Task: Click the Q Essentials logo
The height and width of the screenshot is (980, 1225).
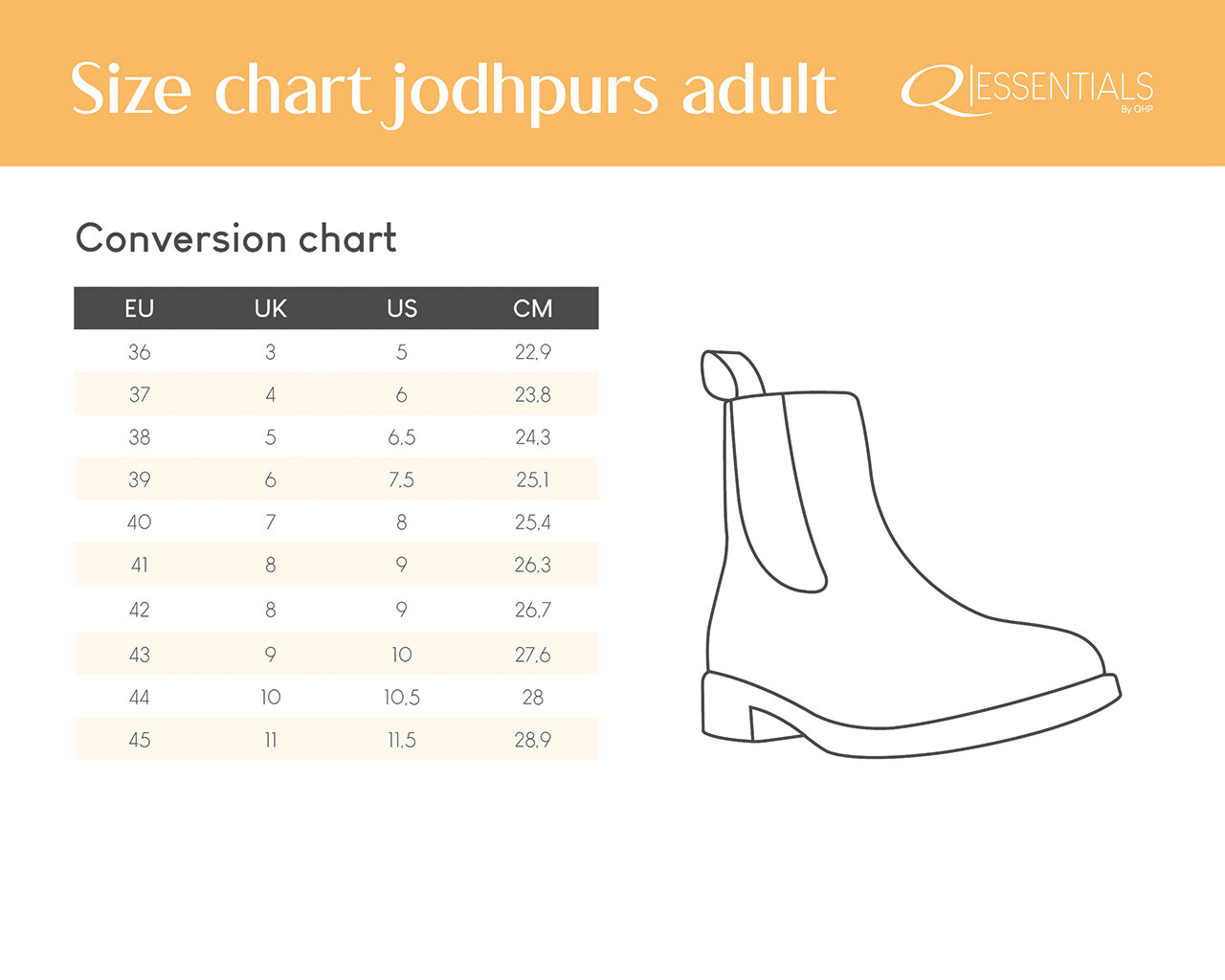Action: (1027, 90)
